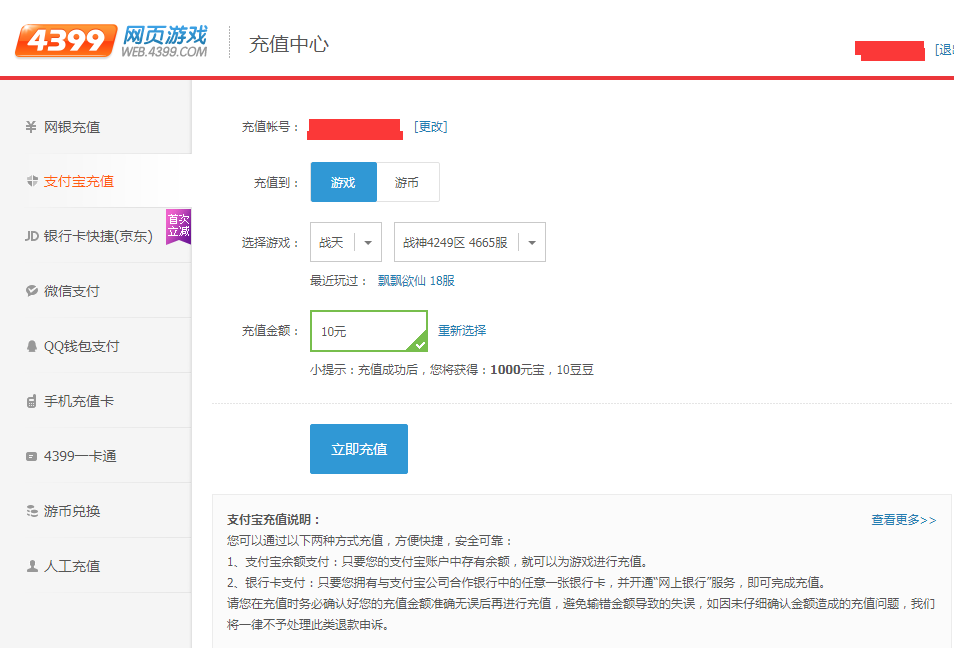Click the 4399 网页游戏 logo
Image resolution: width=954 pixels, height=648 pixels.
tap(111, 41)
